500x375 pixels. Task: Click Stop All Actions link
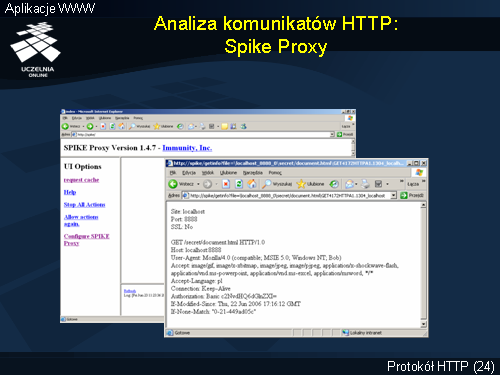84,205
